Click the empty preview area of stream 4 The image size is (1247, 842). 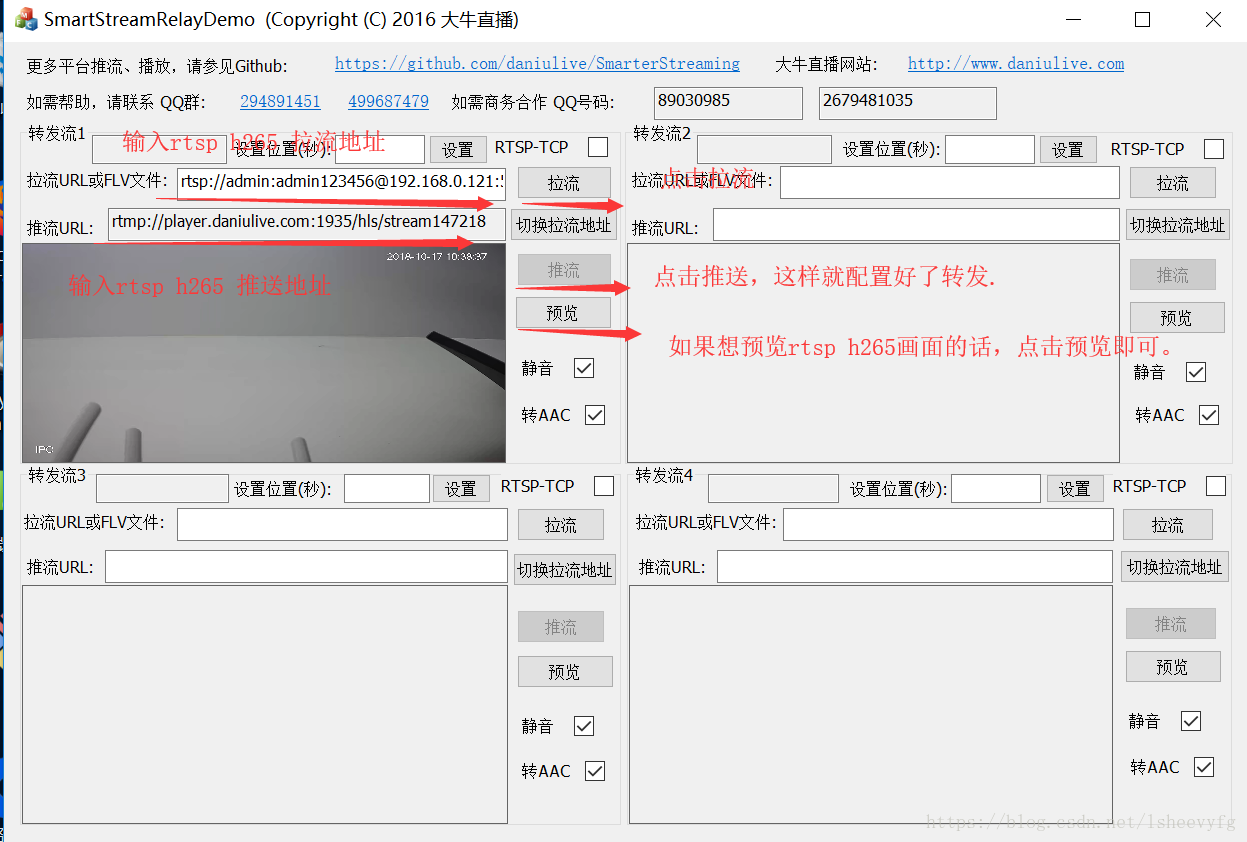tap(871, 704)
